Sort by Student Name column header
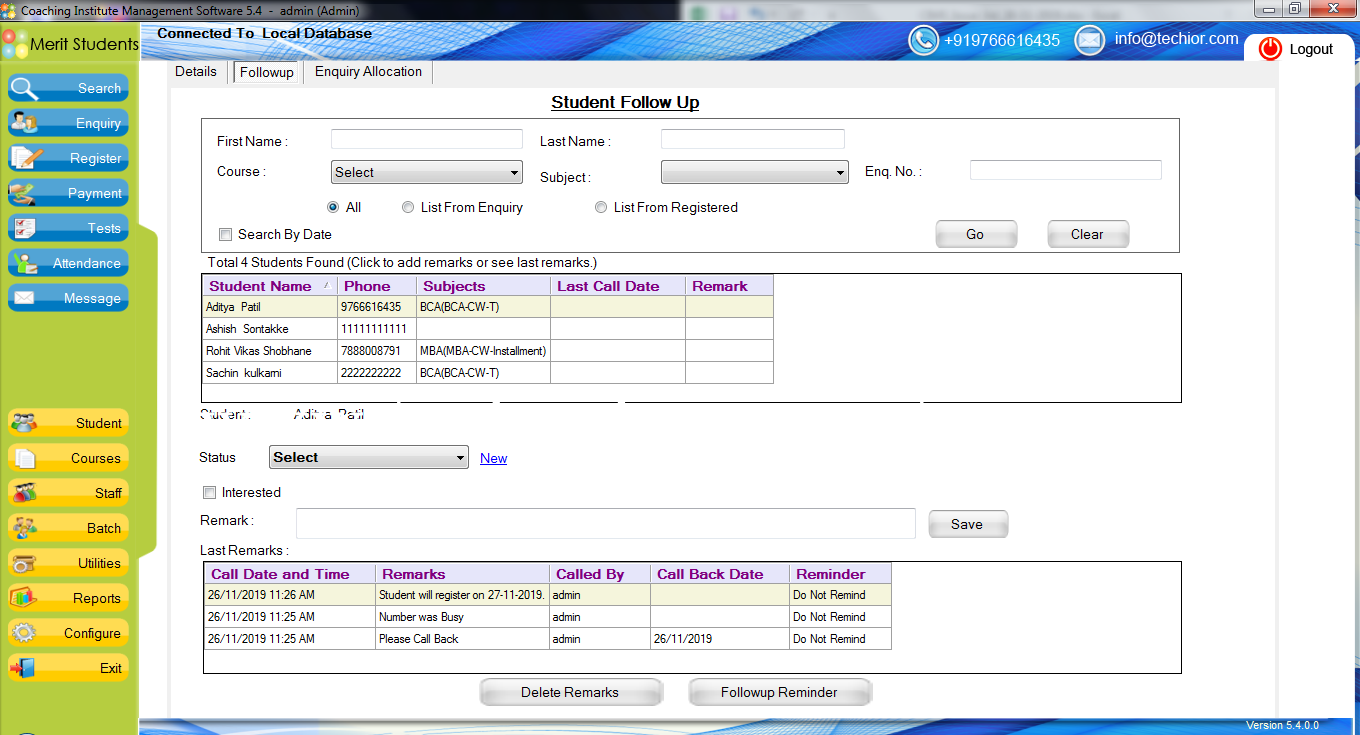Screen dimensions: 1360x735 click(270, 286)
